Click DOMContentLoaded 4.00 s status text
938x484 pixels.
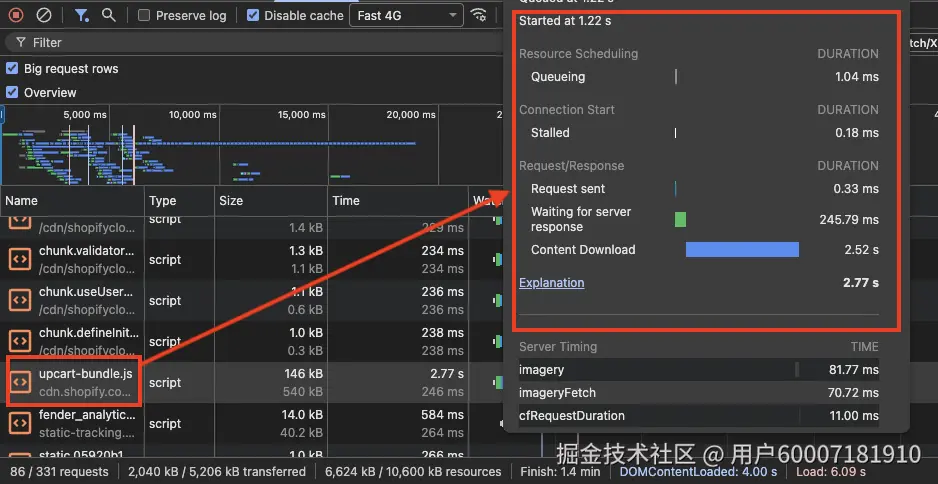click(x=698, y=472)
